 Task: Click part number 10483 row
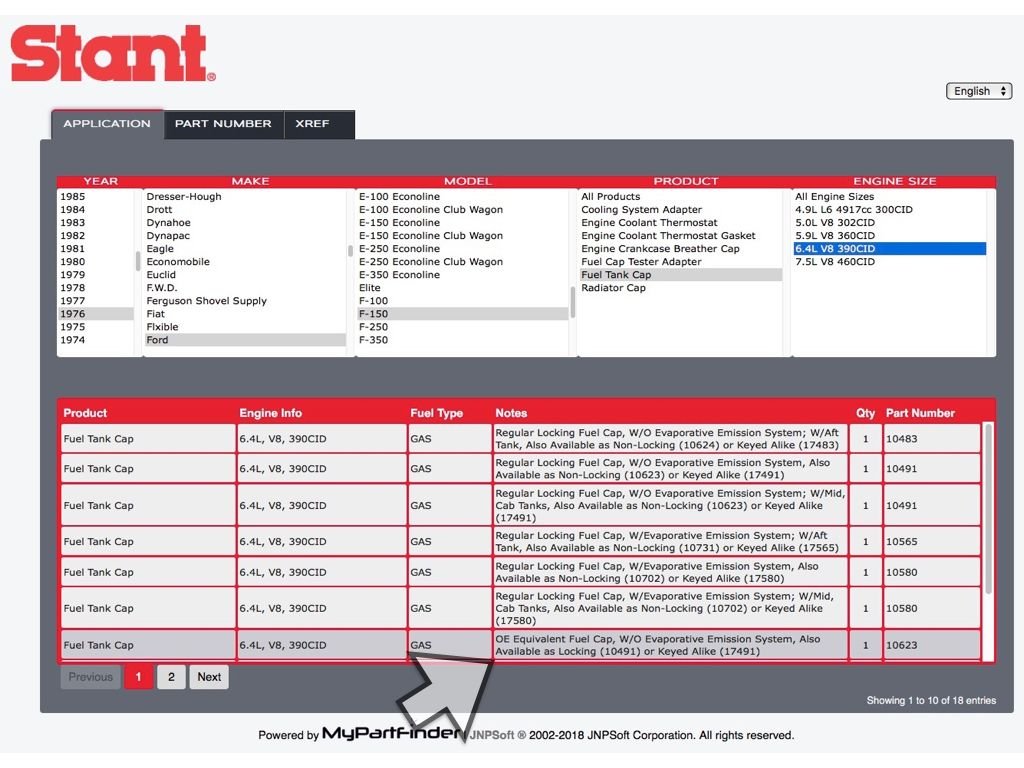coord(902,439)
